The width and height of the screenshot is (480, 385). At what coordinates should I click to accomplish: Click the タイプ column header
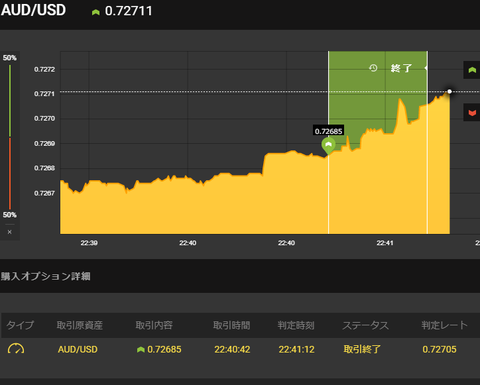tap(20, 325)
